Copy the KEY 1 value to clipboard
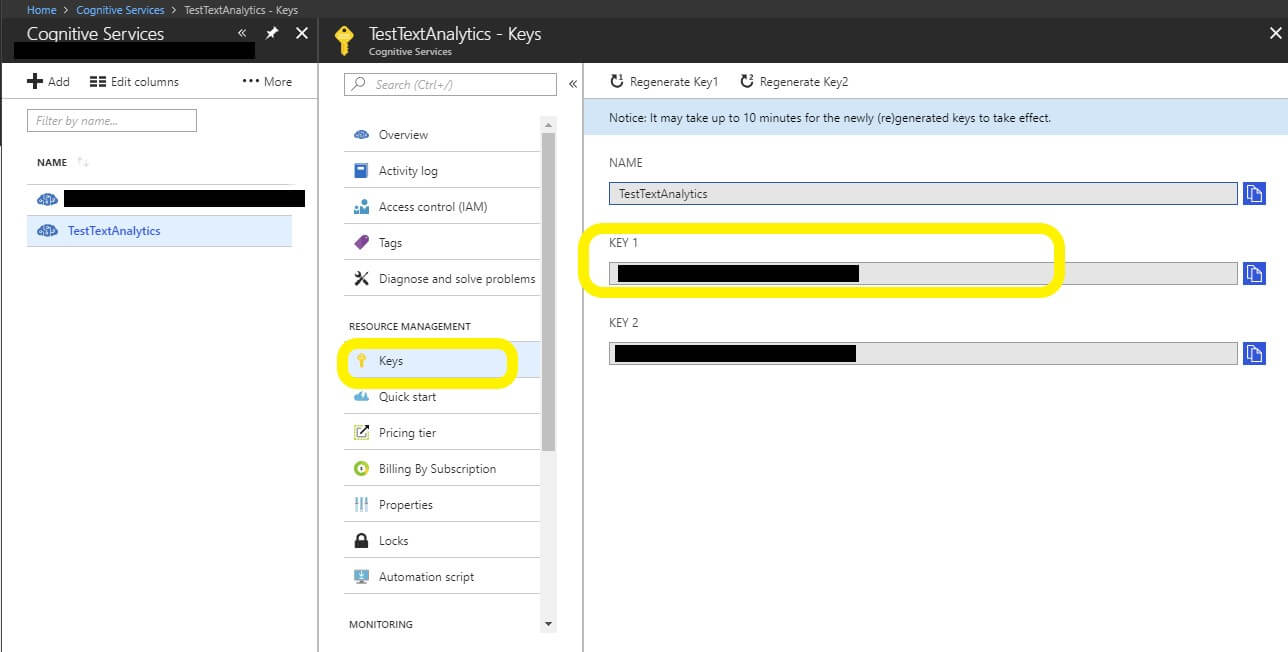This screenshot has height=652, width=1288. [x=1254, y=273]
